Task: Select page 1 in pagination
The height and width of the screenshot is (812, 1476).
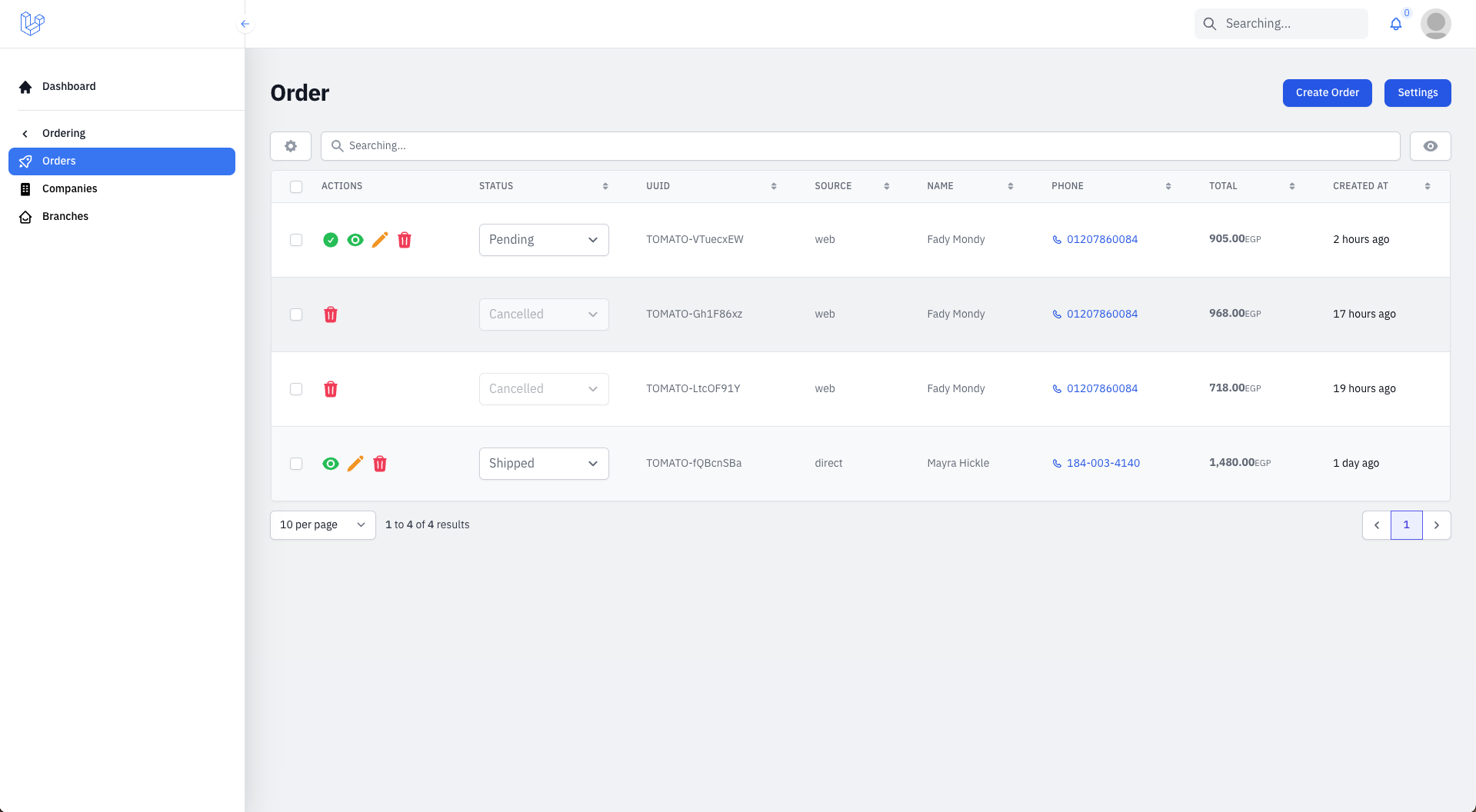Action: 1406,525
